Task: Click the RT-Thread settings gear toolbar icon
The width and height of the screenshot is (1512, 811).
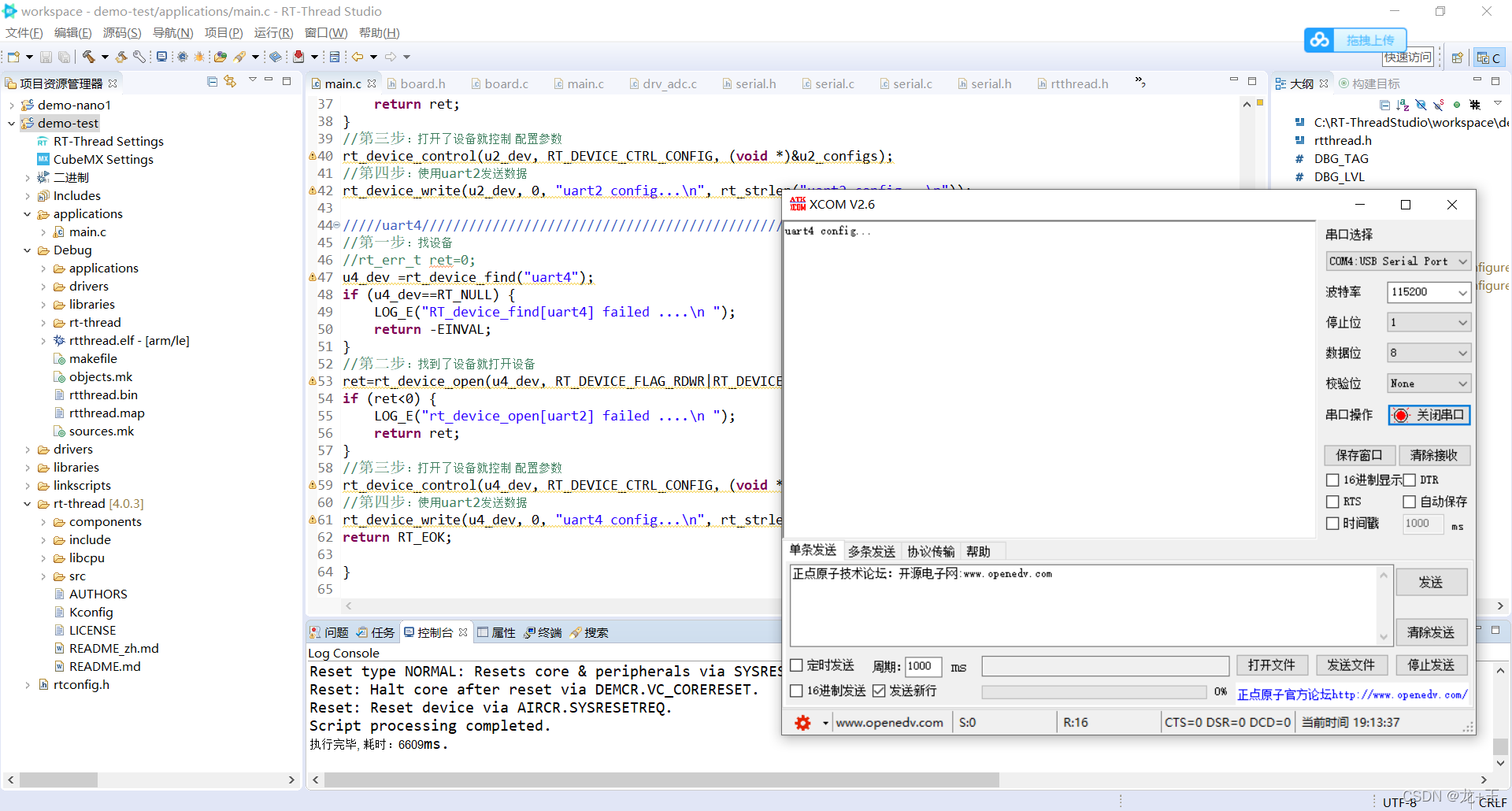Action: tap(182, 57)
